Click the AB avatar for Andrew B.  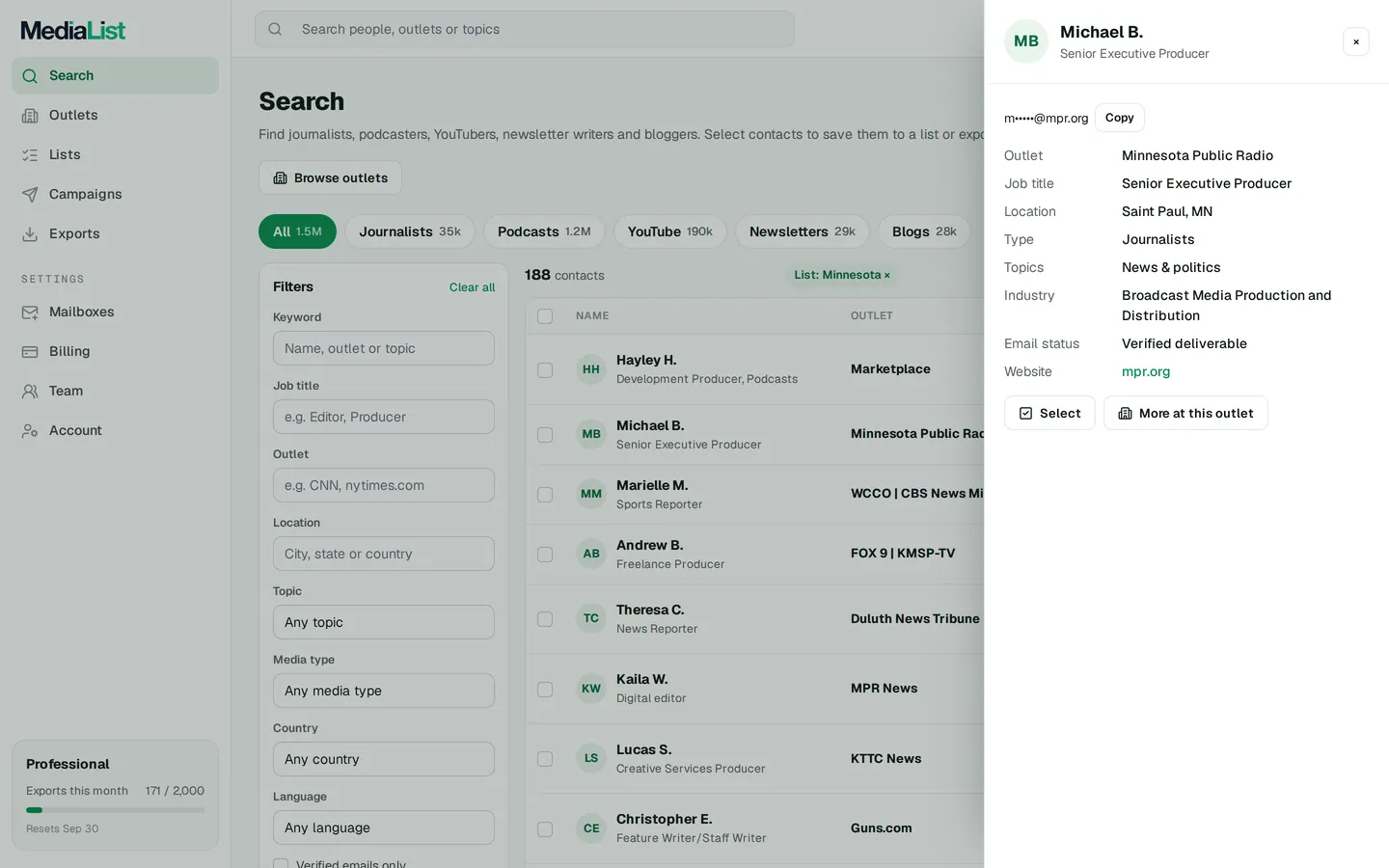point(591,554)
